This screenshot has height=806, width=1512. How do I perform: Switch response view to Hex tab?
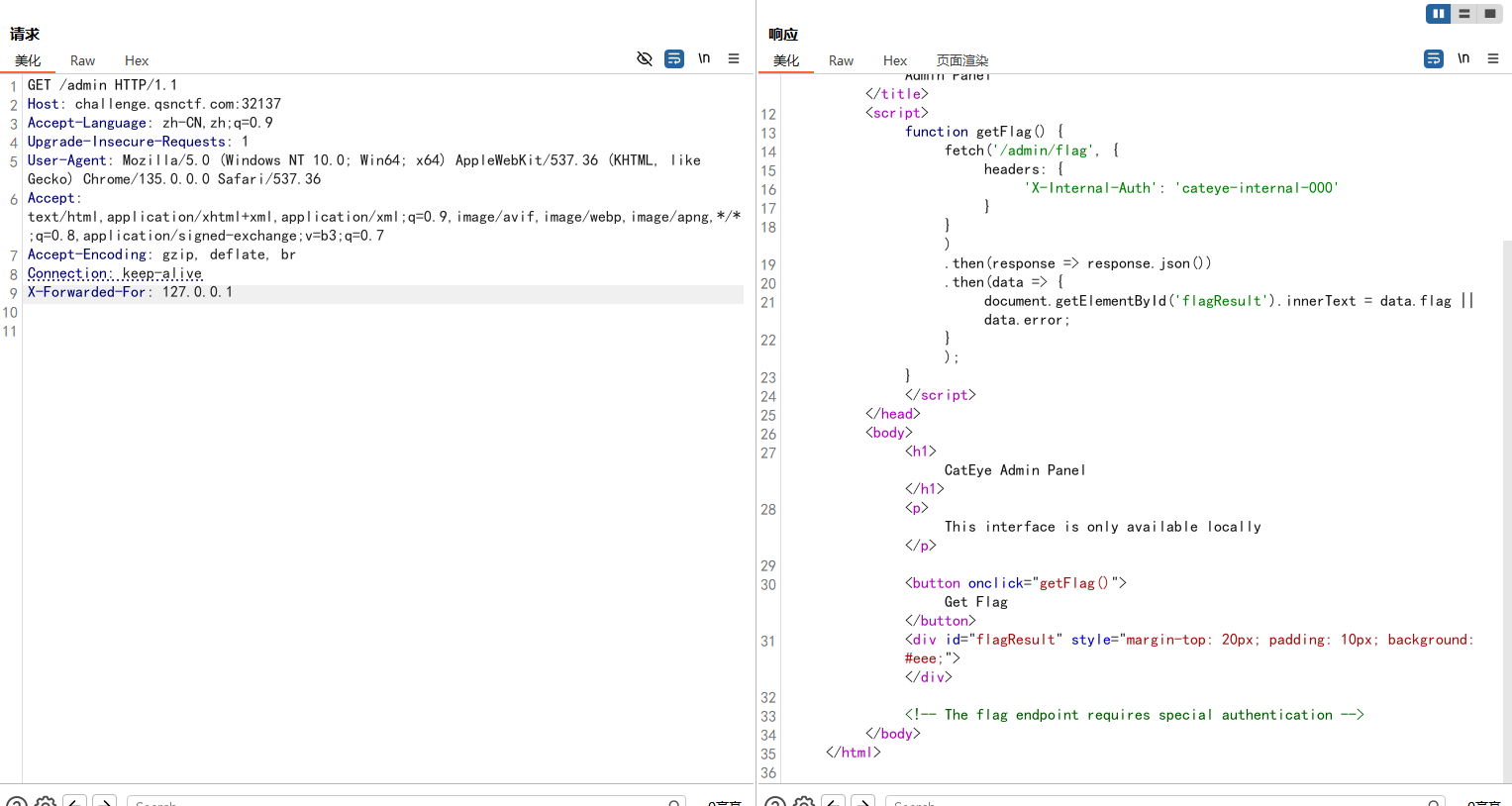point(895,60)
